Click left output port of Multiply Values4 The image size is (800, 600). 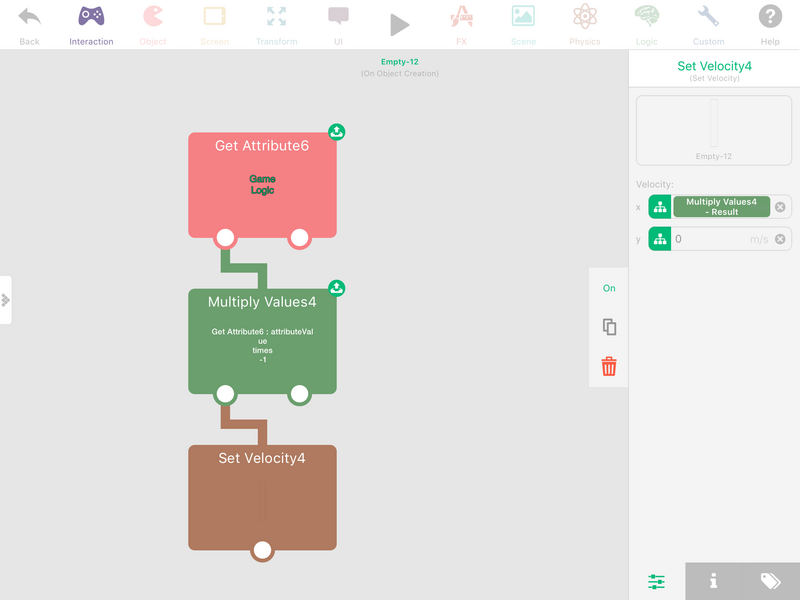pyautogui.click(x=226, y=393)
